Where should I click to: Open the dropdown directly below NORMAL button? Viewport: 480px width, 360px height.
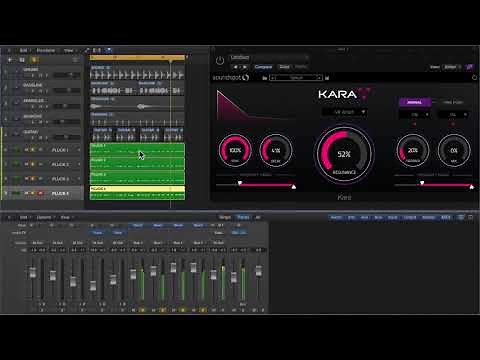point(415,115)
